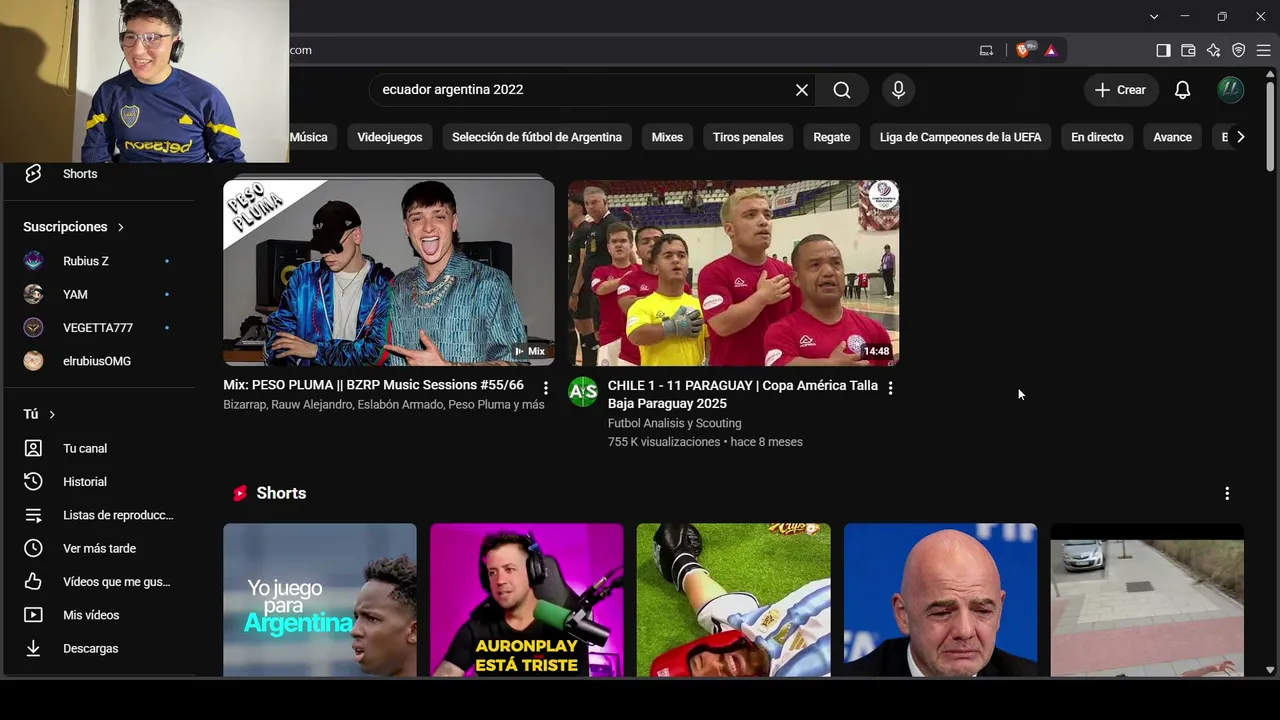
Task: Open Vídeos que me gustan in sidebar
Action: (x=98, y=582)
